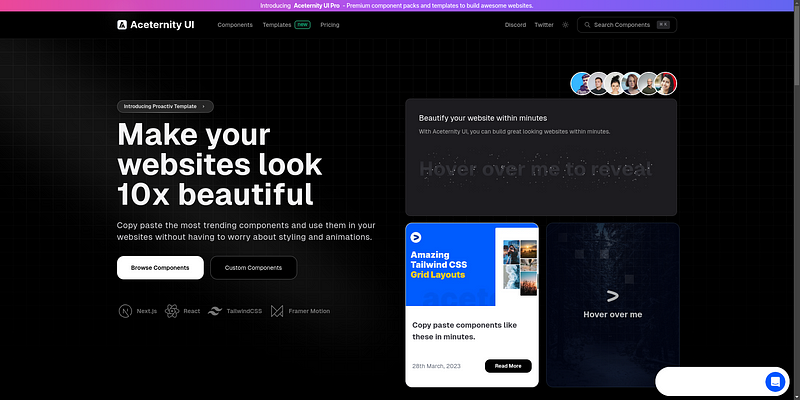Click the magnifier icon in the search box
800x400 pixels.
click(585, 24)
